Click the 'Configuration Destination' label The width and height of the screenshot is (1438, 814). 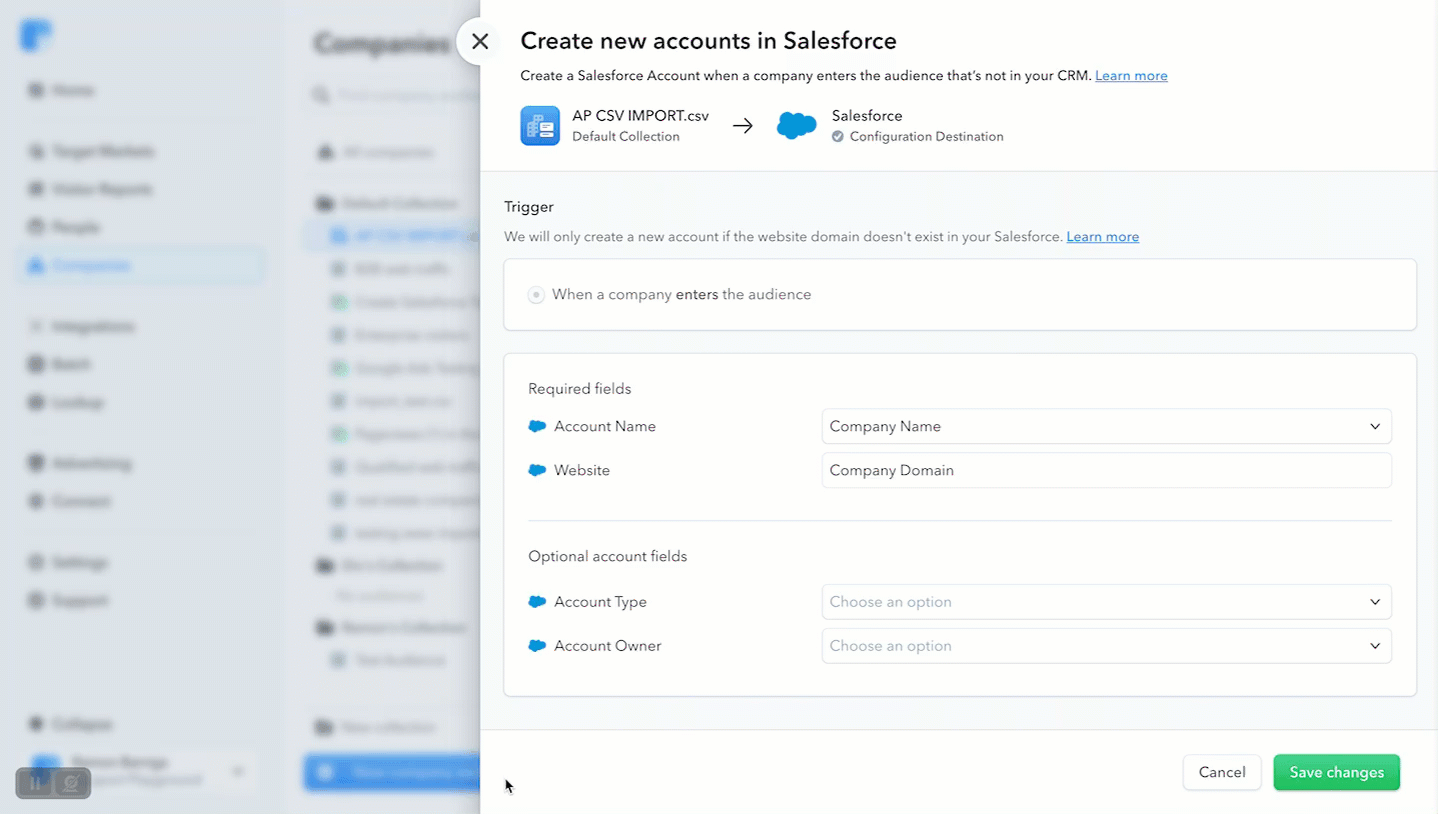[x=926, y=137]
